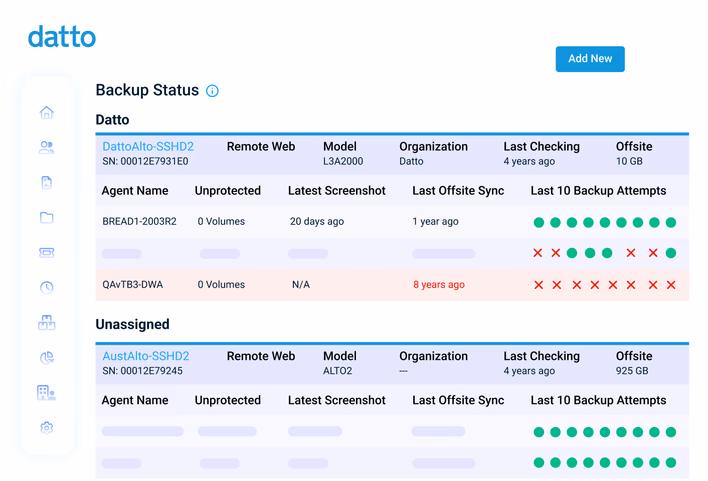Click the datto logo
The image size is (708, 481).
click(x=62, y=37)
